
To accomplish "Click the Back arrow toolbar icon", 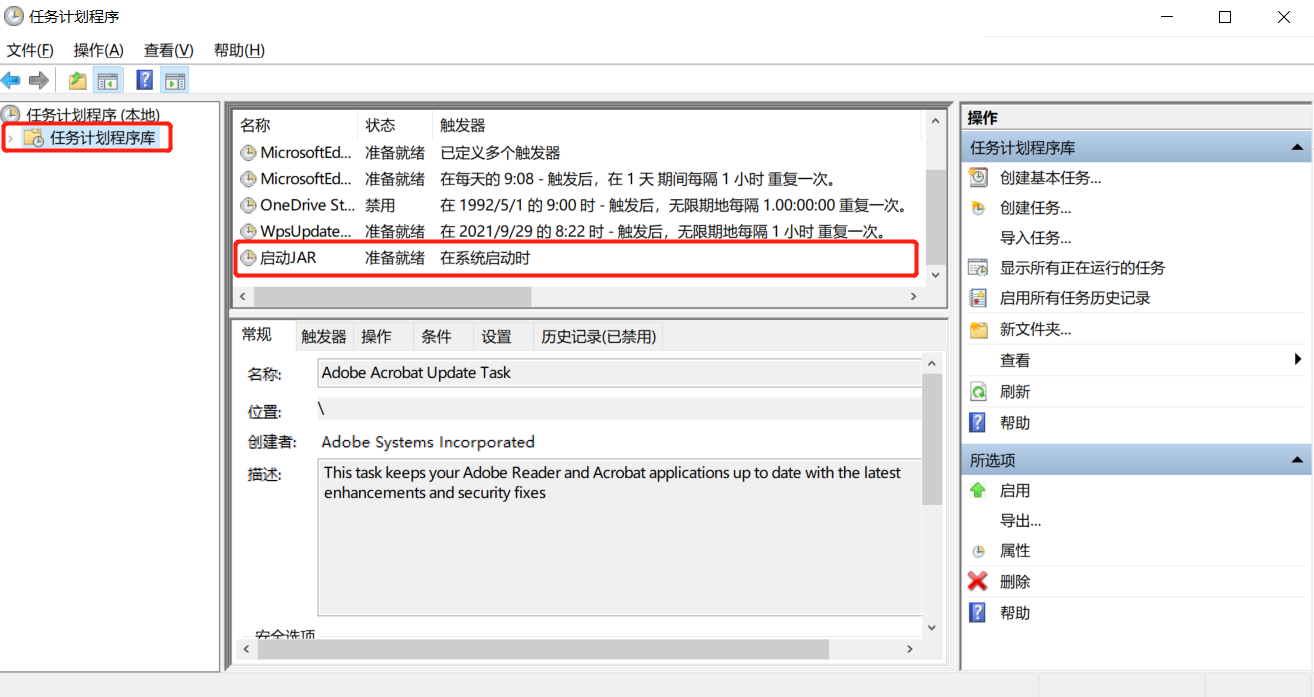I will [11, 80].
